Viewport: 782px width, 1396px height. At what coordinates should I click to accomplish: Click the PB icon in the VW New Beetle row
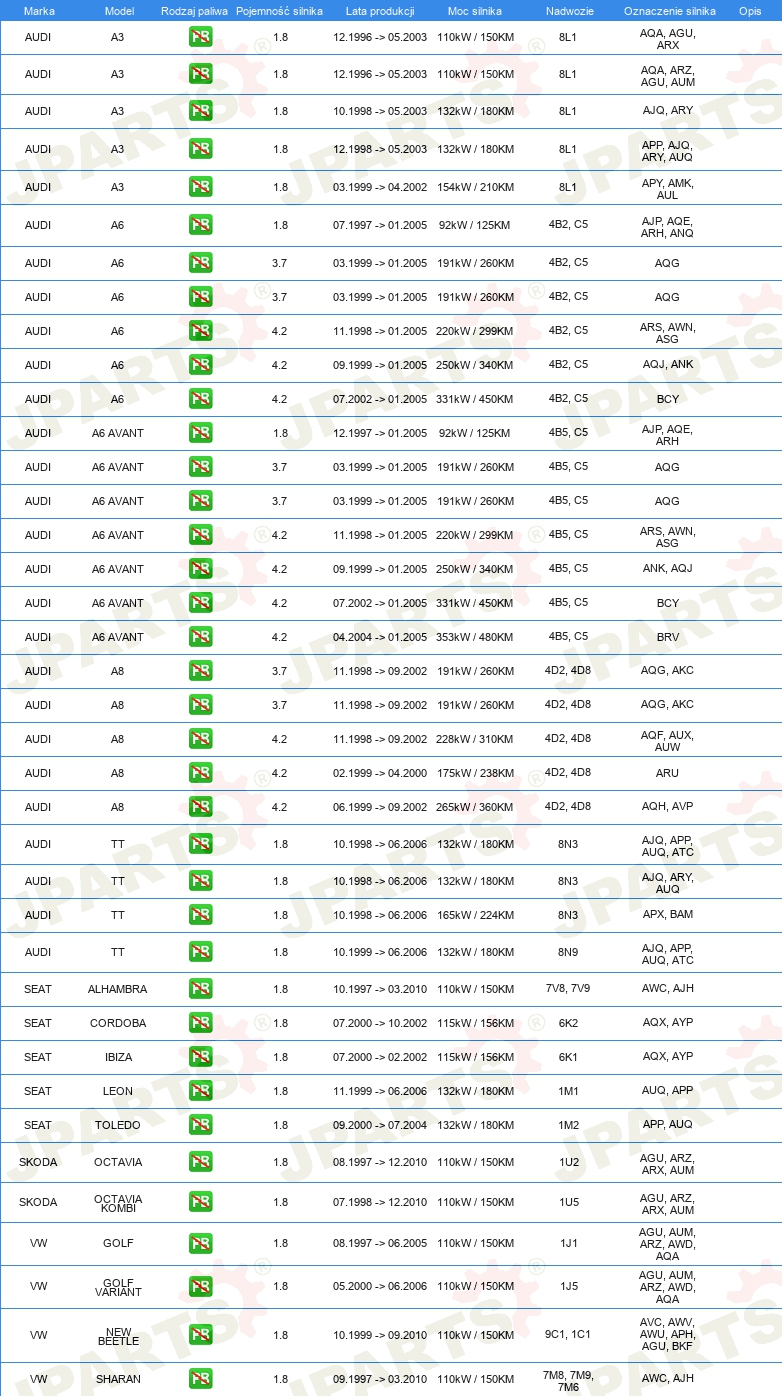point(200,1335)
